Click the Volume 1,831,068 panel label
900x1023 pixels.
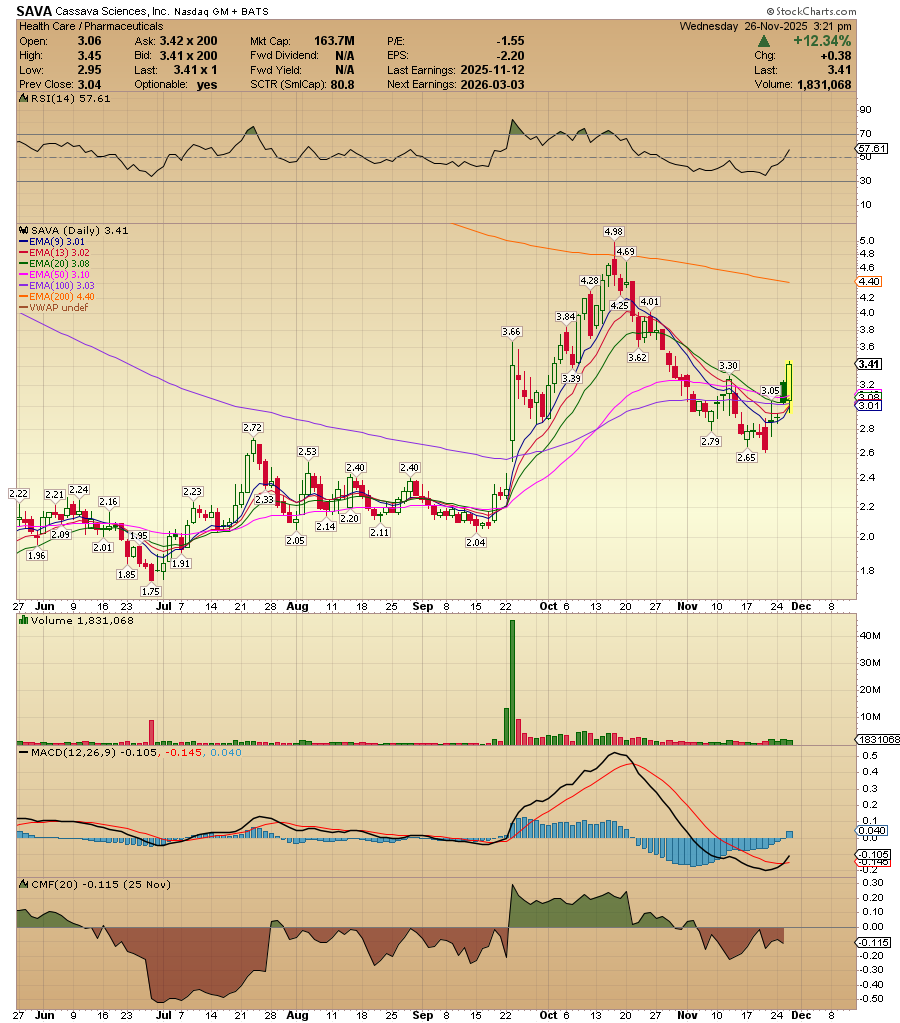click(82, 620)
